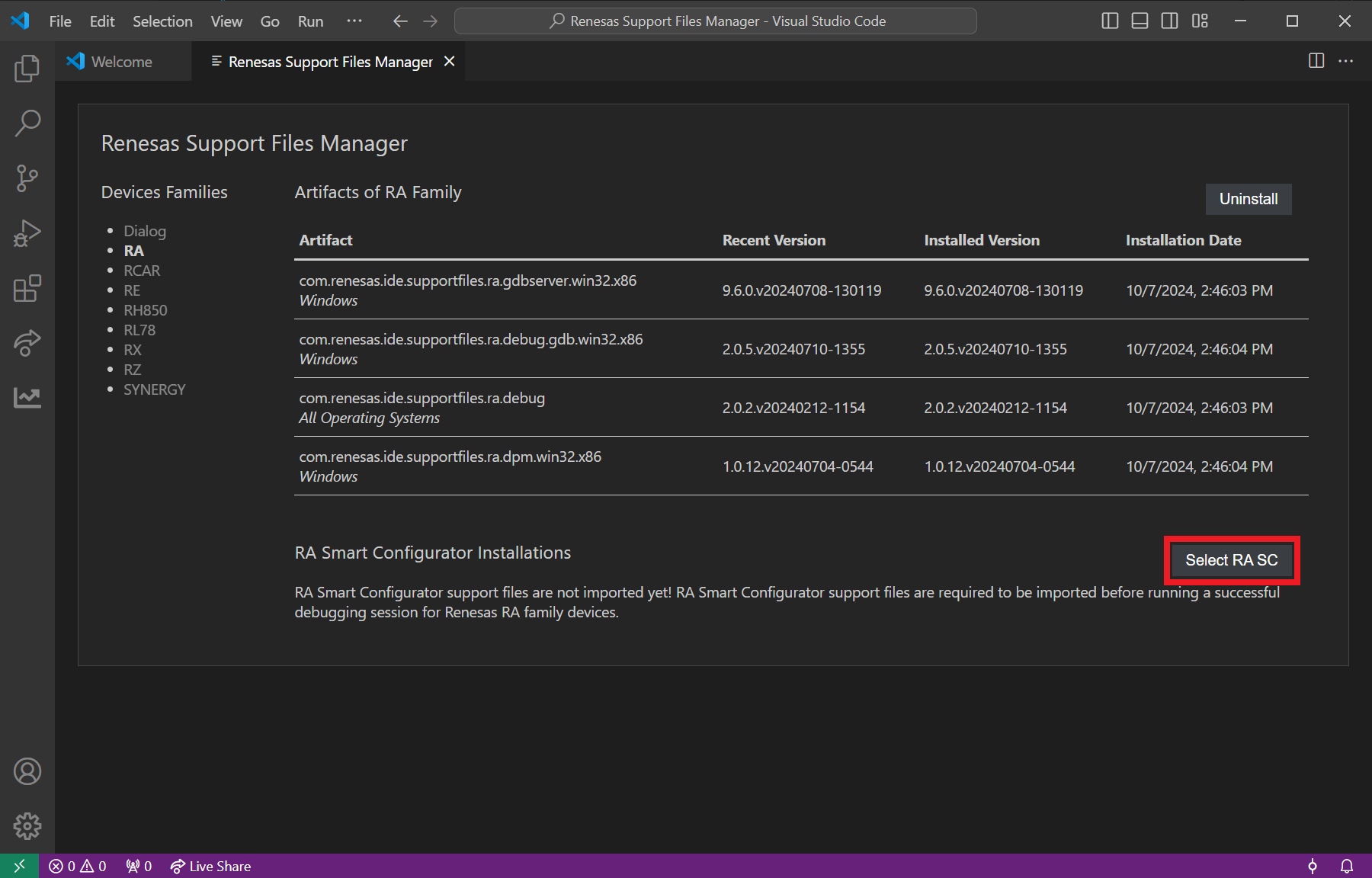Go back using the left arrow
1372x878 pixels.
coord(400,21)
